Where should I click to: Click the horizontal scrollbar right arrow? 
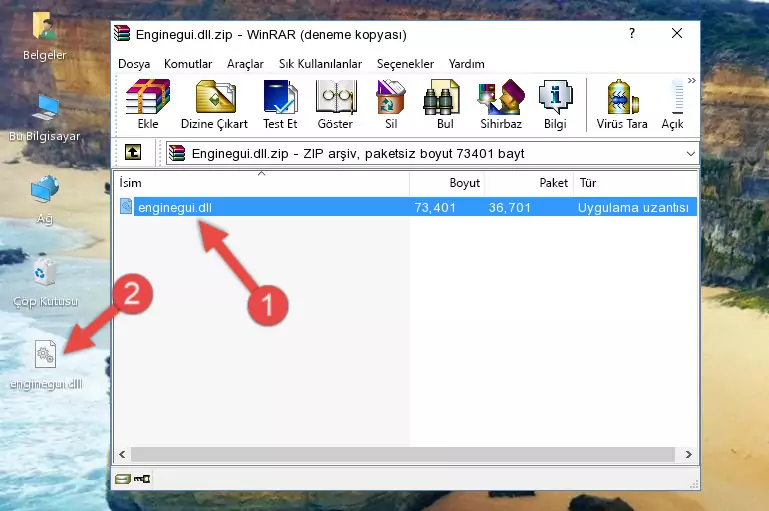click(x=689, y=455)
